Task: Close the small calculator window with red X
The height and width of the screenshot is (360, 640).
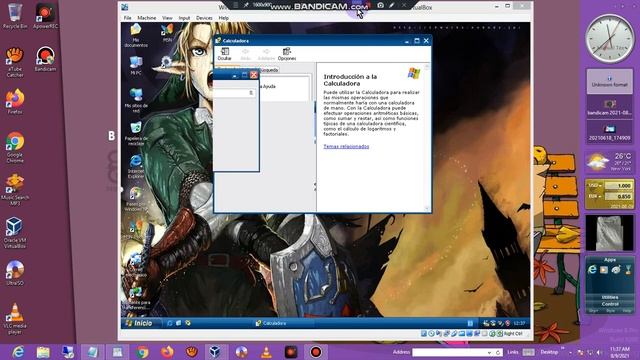Action: (253, 75)
